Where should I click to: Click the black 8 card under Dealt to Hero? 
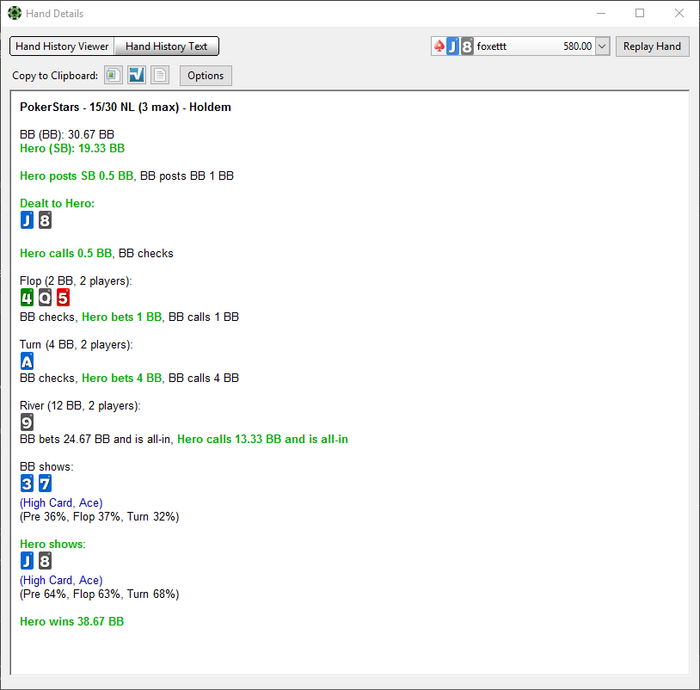45,220
